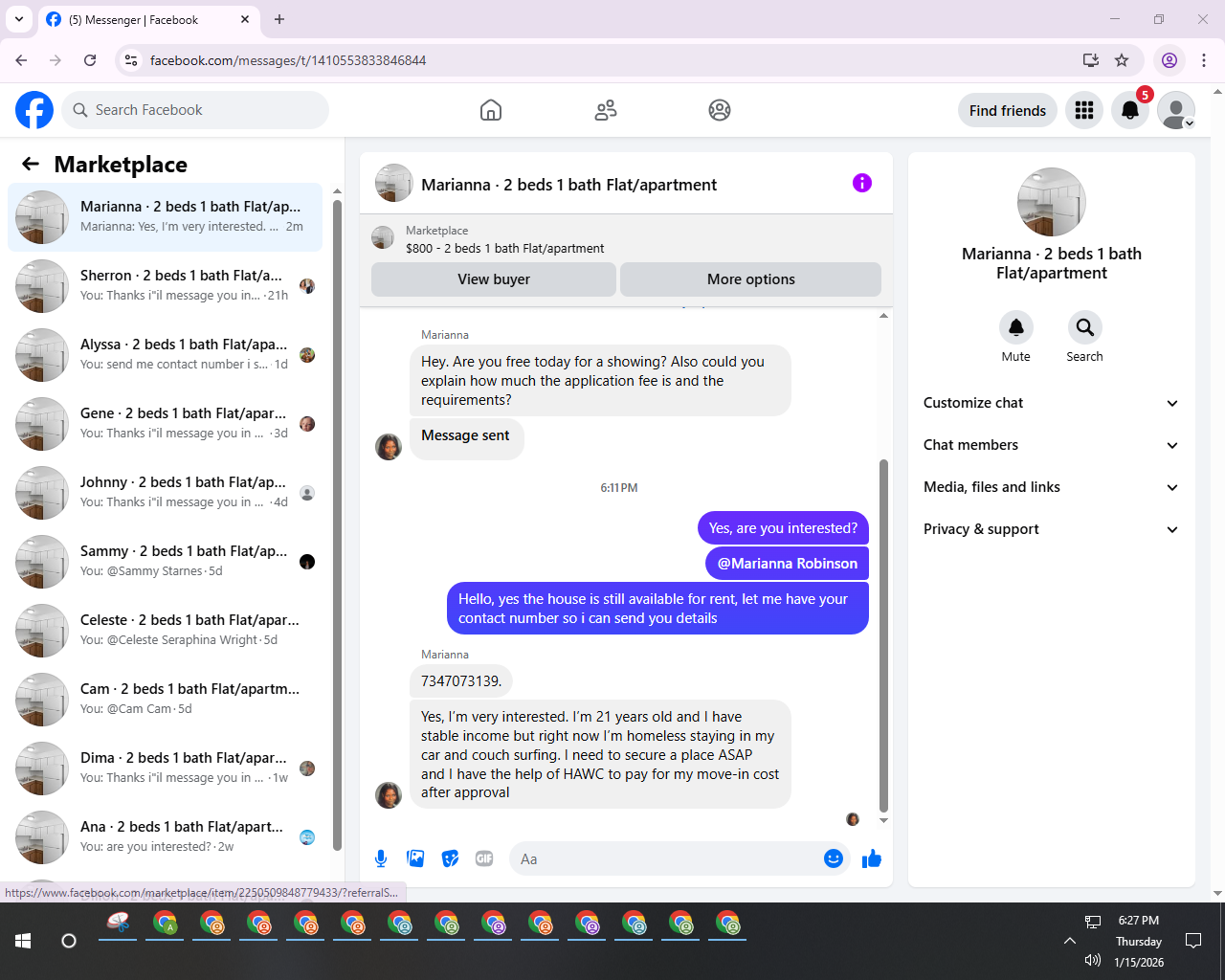1225x980 pixels.
Task: Open Dima's 2 beds conversation
Action: point(165,768)
